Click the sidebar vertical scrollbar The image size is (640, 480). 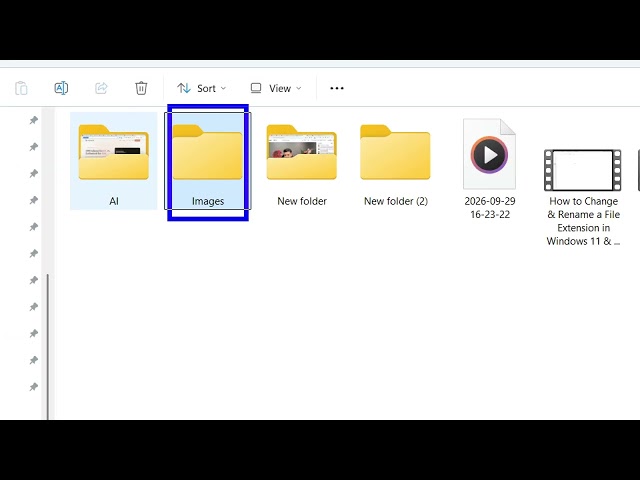coord(48,347)
